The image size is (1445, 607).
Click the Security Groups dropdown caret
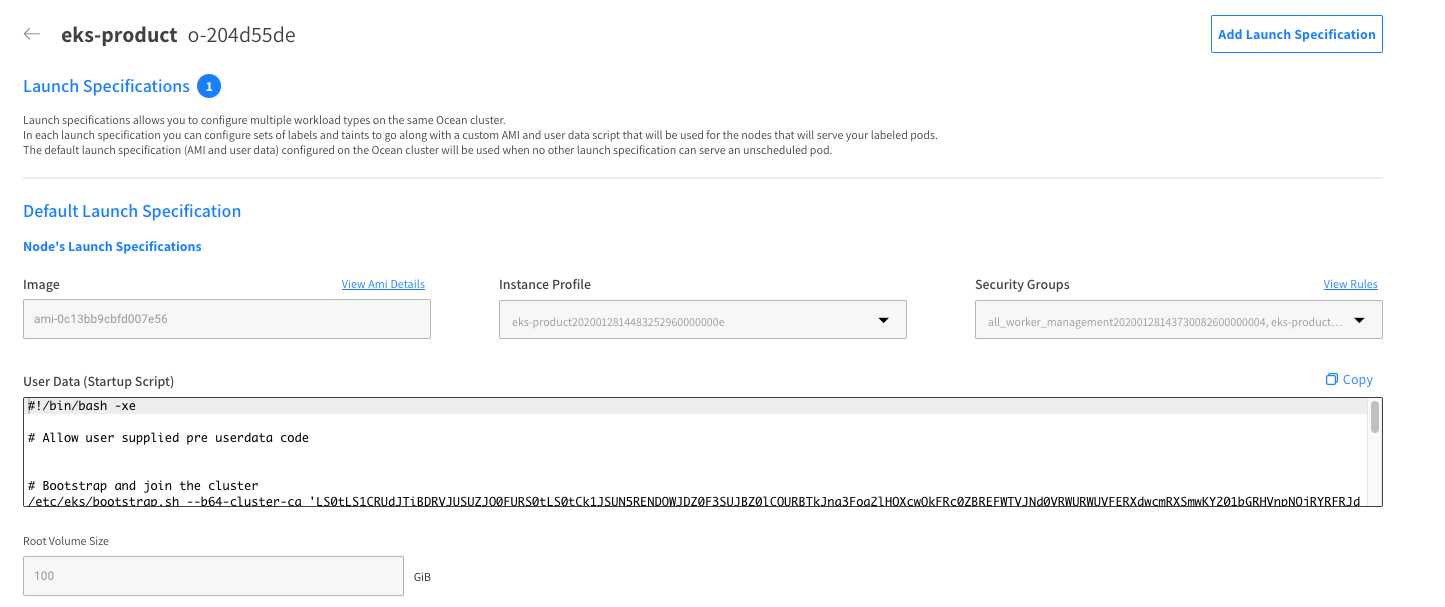pos(1359,320)
